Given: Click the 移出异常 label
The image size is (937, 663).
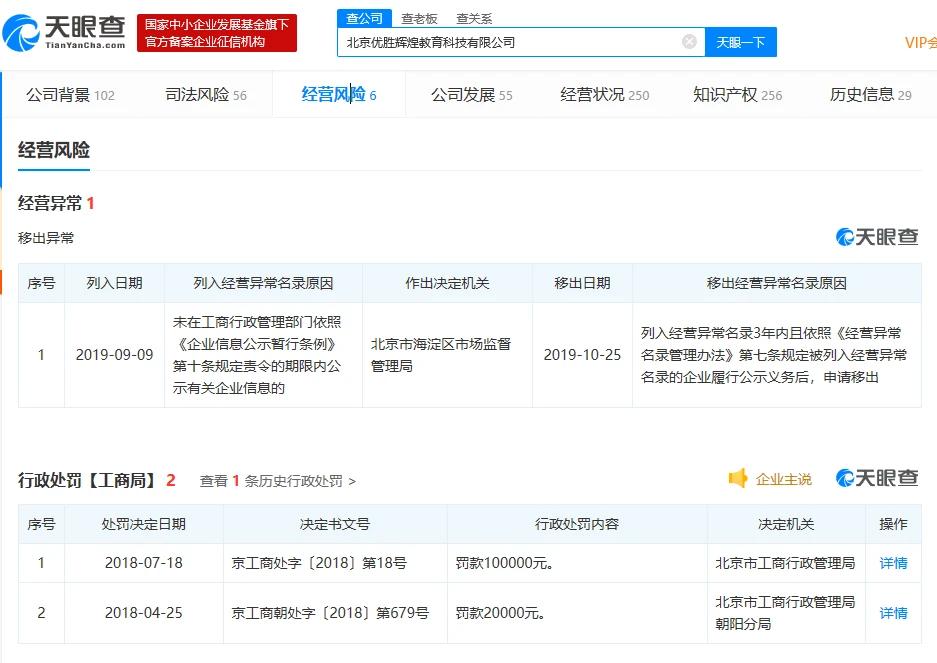Looking at the screenshot, I should pos(46,238).
